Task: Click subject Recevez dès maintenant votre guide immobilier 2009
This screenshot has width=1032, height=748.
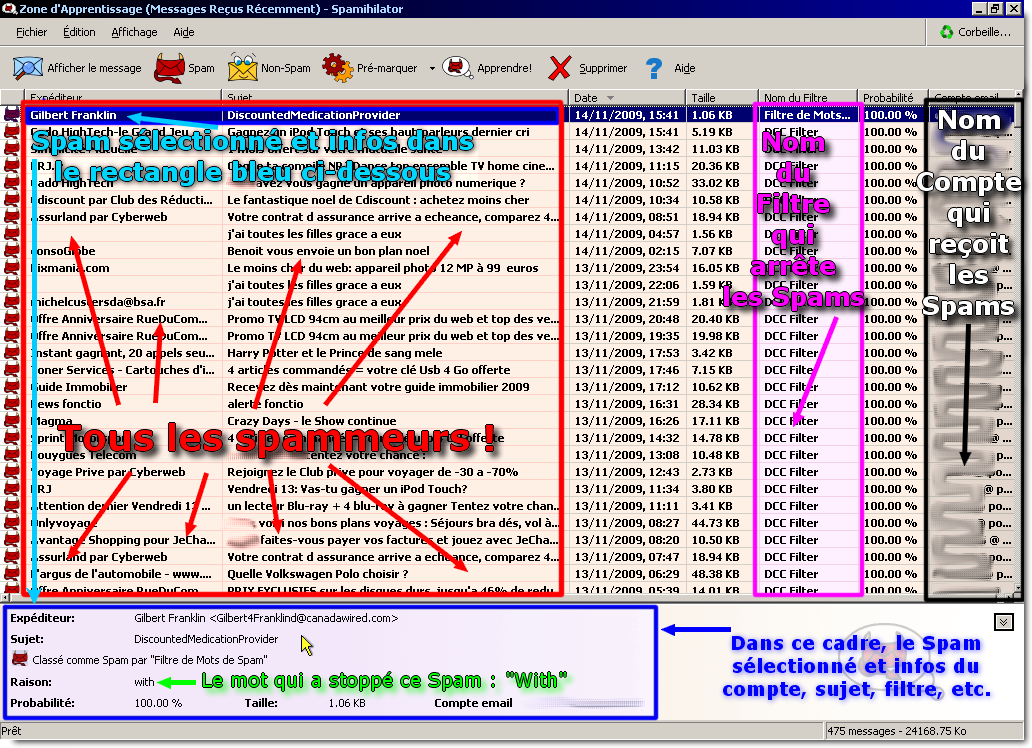Action: (378, 387)
